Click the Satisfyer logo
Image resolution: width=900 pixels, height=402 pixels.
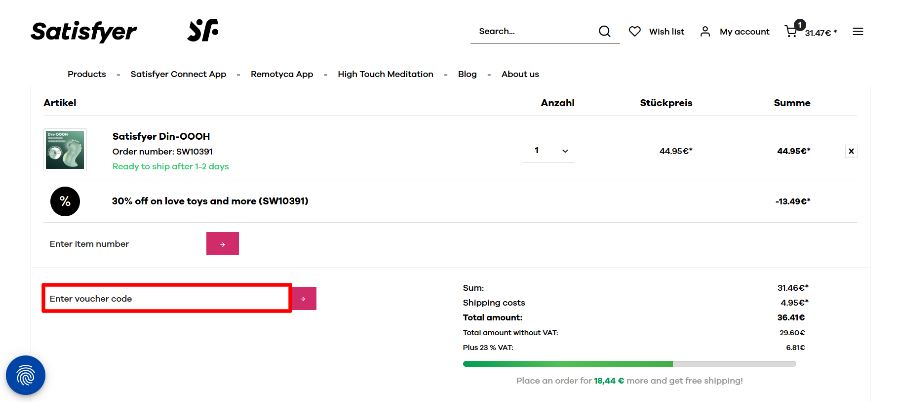point(84,32)
